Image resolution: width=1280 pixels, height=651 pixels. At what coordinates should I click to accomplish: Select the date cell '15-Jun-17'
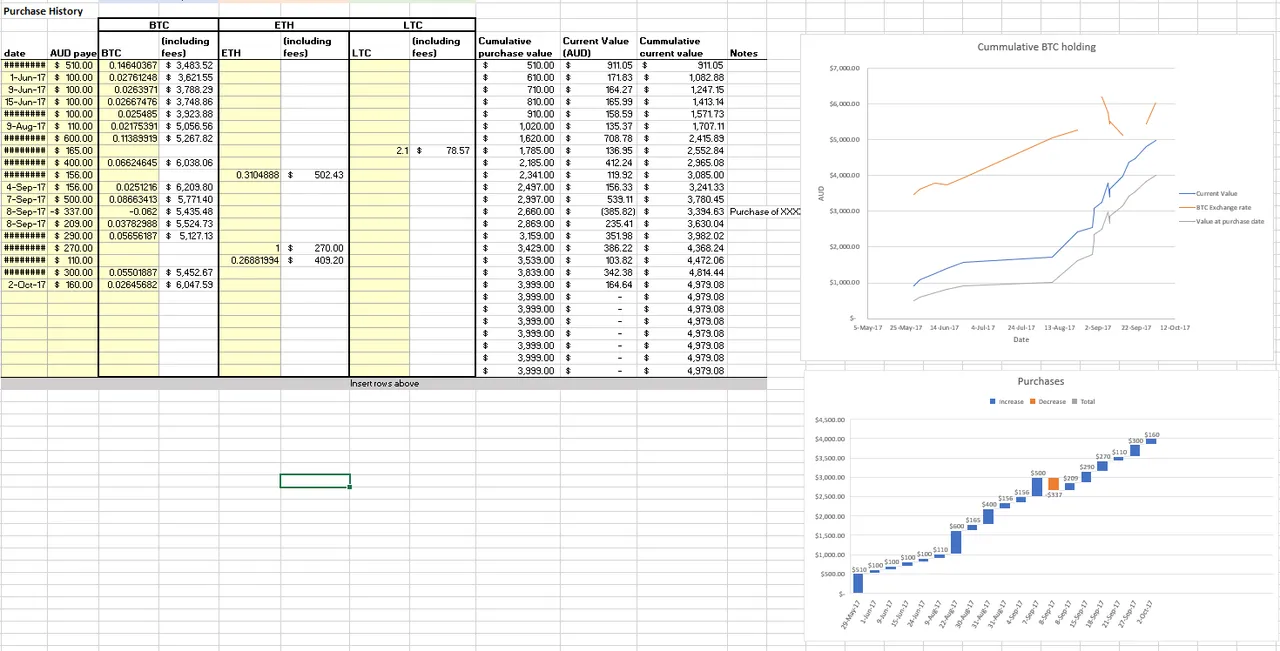pyautogui.click(x=25, y=102)
